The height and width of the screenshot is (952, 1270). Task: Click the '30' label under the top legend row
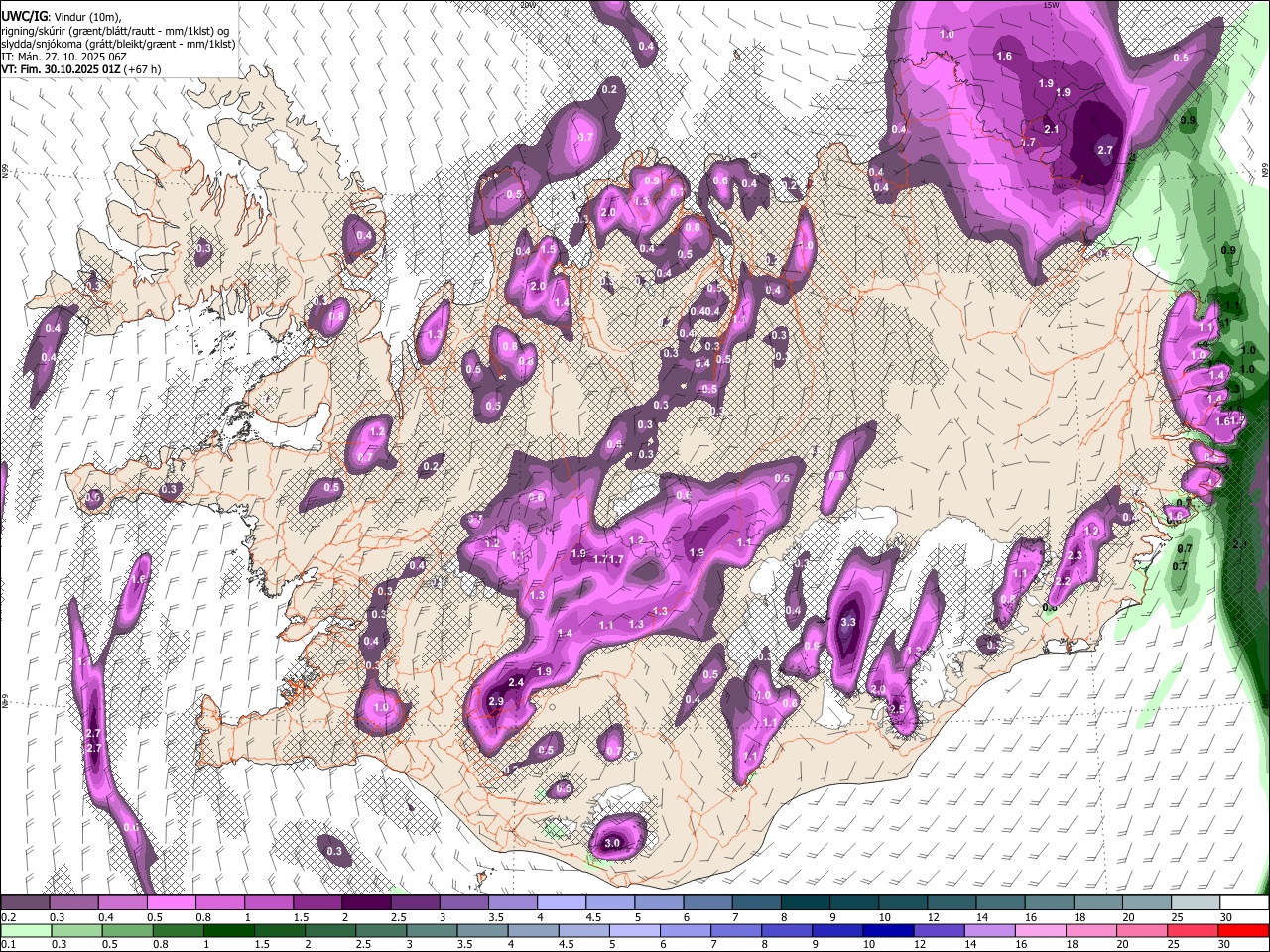point(1226,917)
